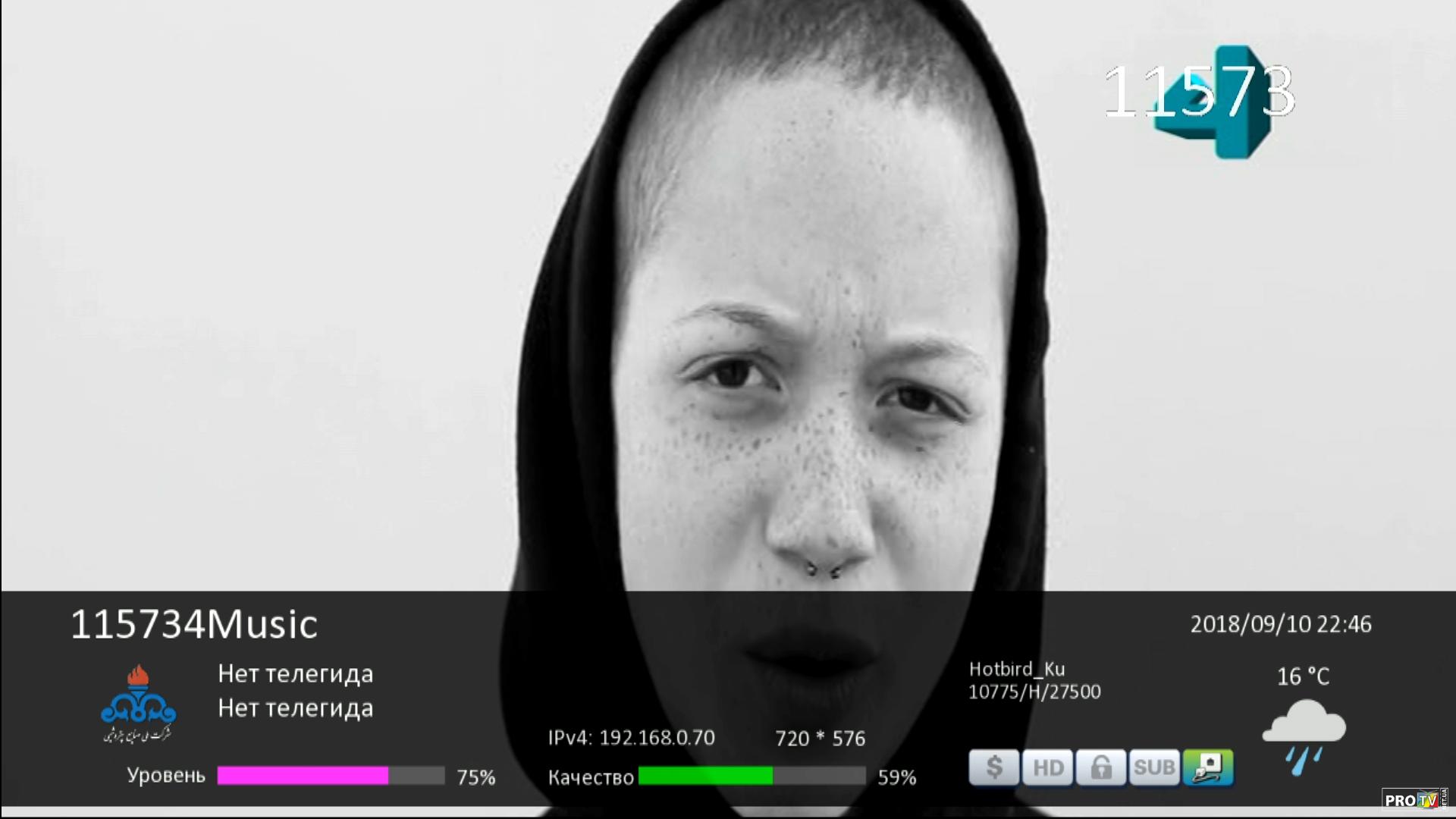The height and width of the screenshot is (819, 1456).
Task: Click the Hotbird_Ku satellite name
Action: (x=1016, y=669)
